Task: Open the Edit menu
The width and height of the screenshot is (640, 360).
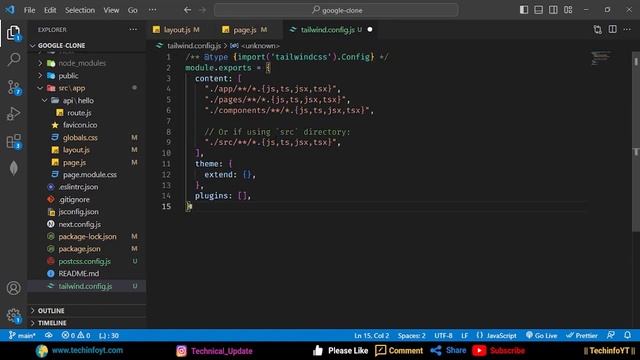Action: click(x=50, y=10)
